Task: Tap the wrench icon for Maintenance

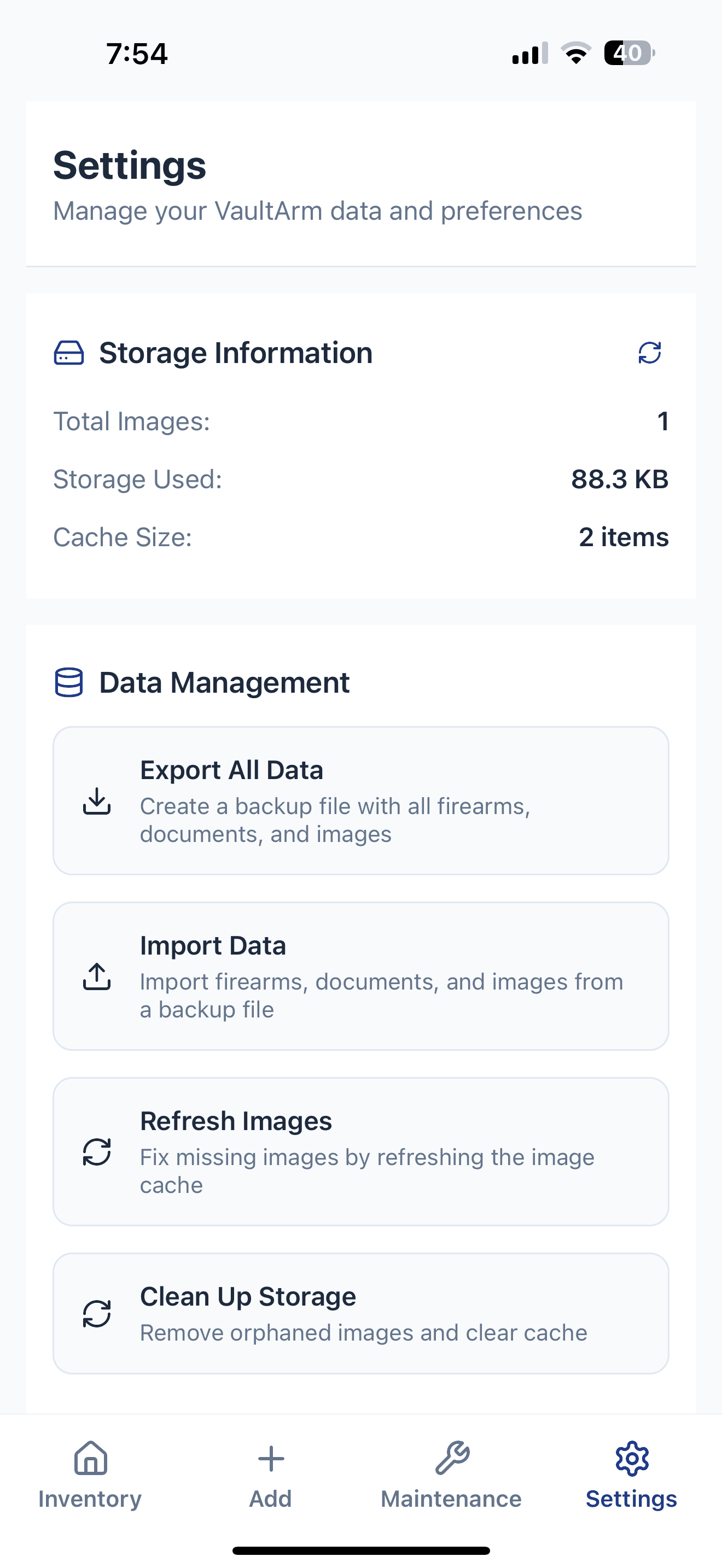Action: click(452, 1459)
